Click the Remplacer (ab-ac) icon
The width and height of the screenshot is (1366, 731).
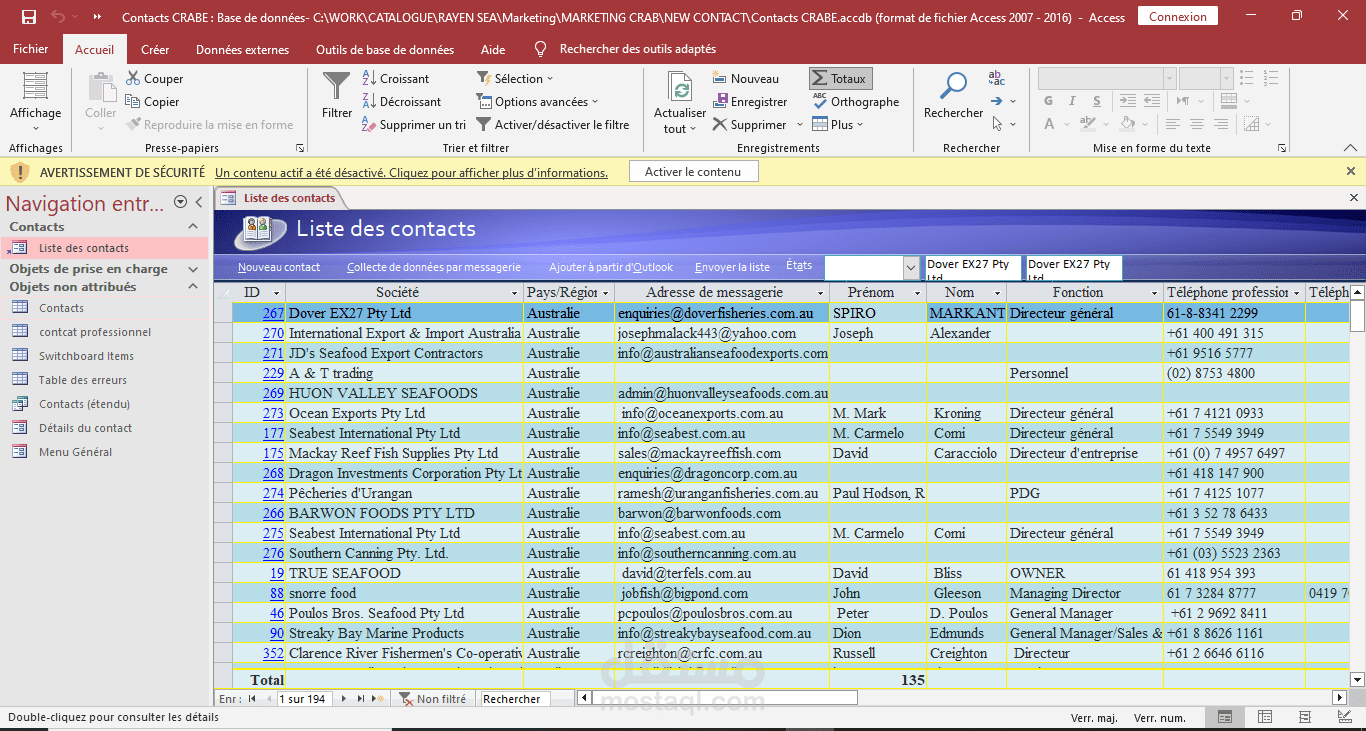click(x=996, y=78)
